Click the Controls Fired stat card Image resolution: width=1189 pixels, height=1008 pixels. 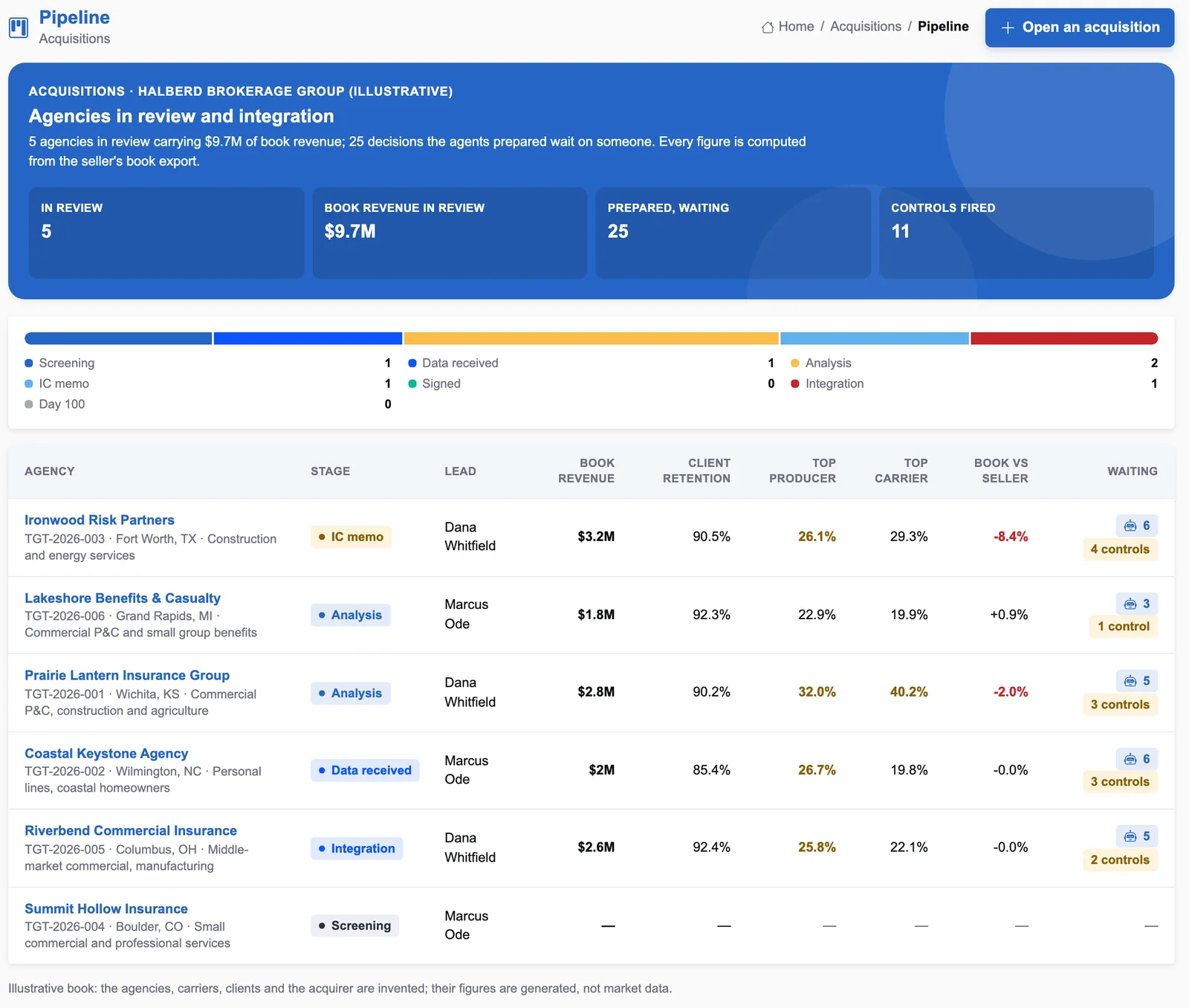1017,233
